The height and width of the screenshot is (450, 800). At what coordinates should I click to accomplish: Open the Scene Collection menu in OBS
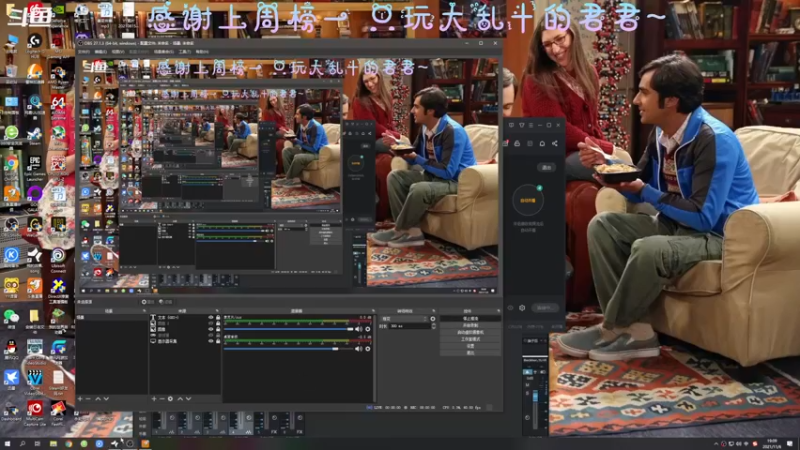pos(163,52)
